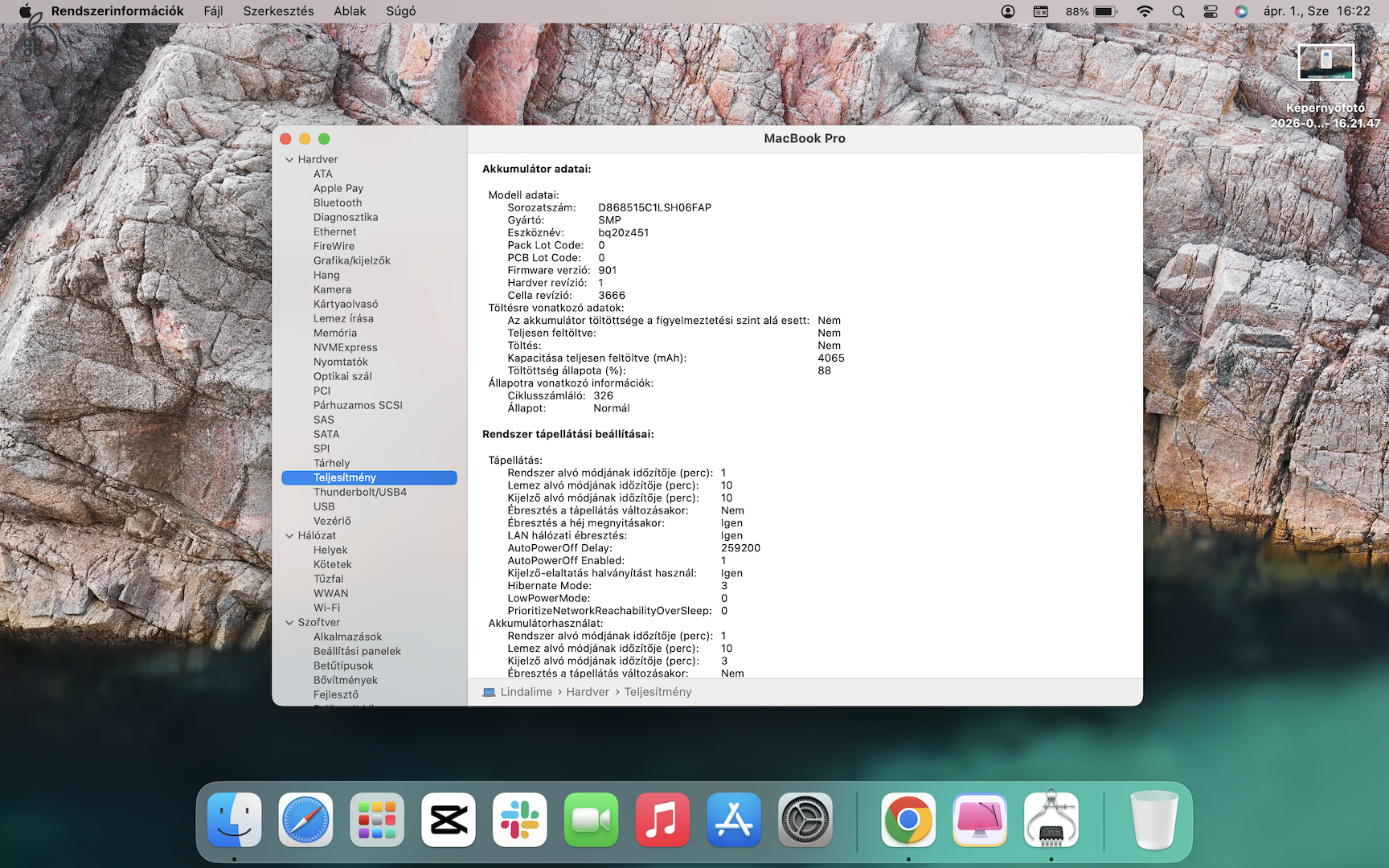Collapse the Szoftver category
1389x868 pixels.
[x=289, y=622]
